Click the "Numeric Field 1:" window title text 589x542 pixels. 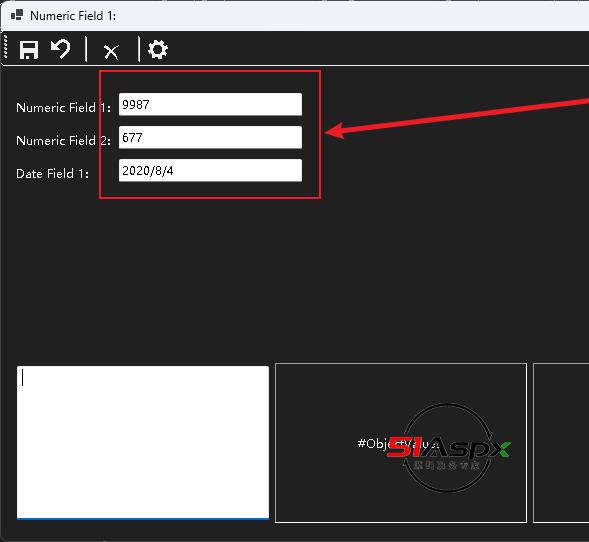pos(73,16)
